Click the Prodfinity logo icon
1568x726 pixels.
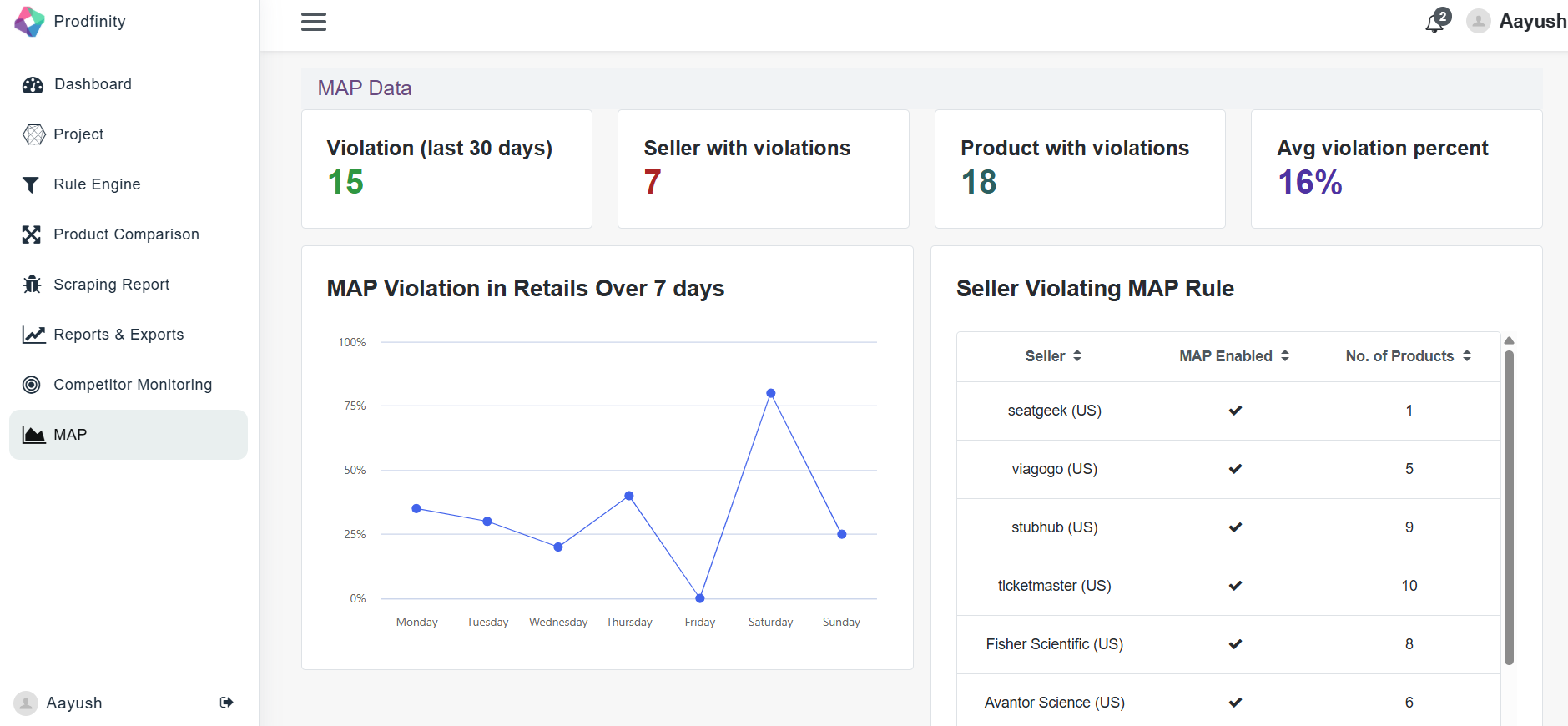pyautogui.click(x=30, y=22)
